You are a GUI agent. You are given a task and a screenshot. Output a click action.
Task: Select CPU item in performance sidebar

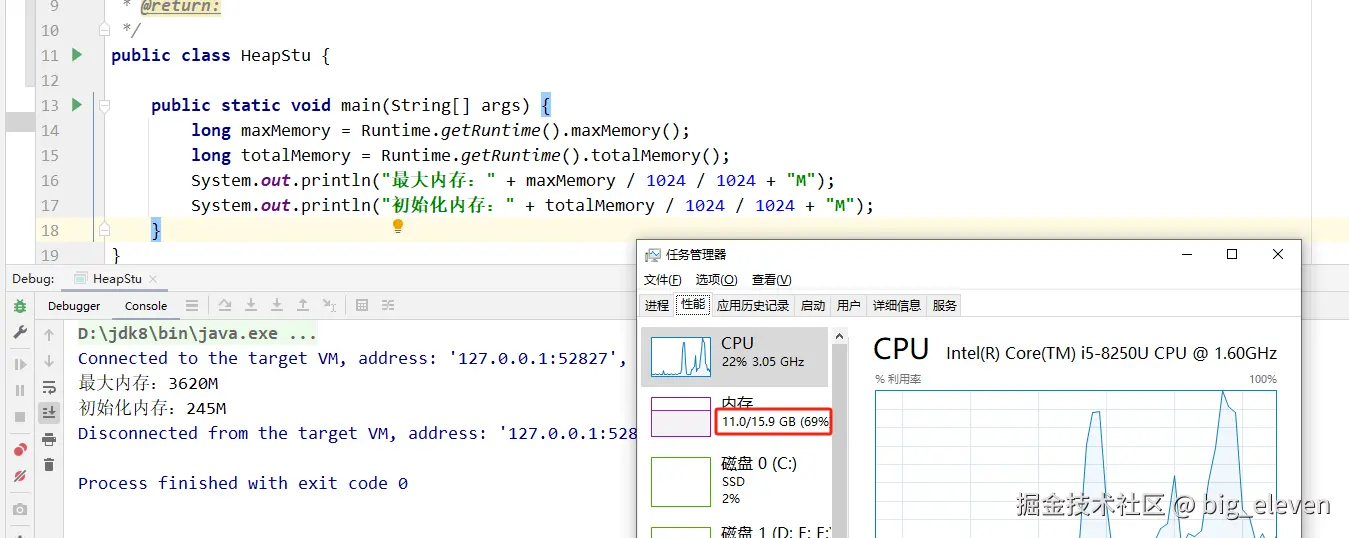pyautogui.click(x=735, y=357)
